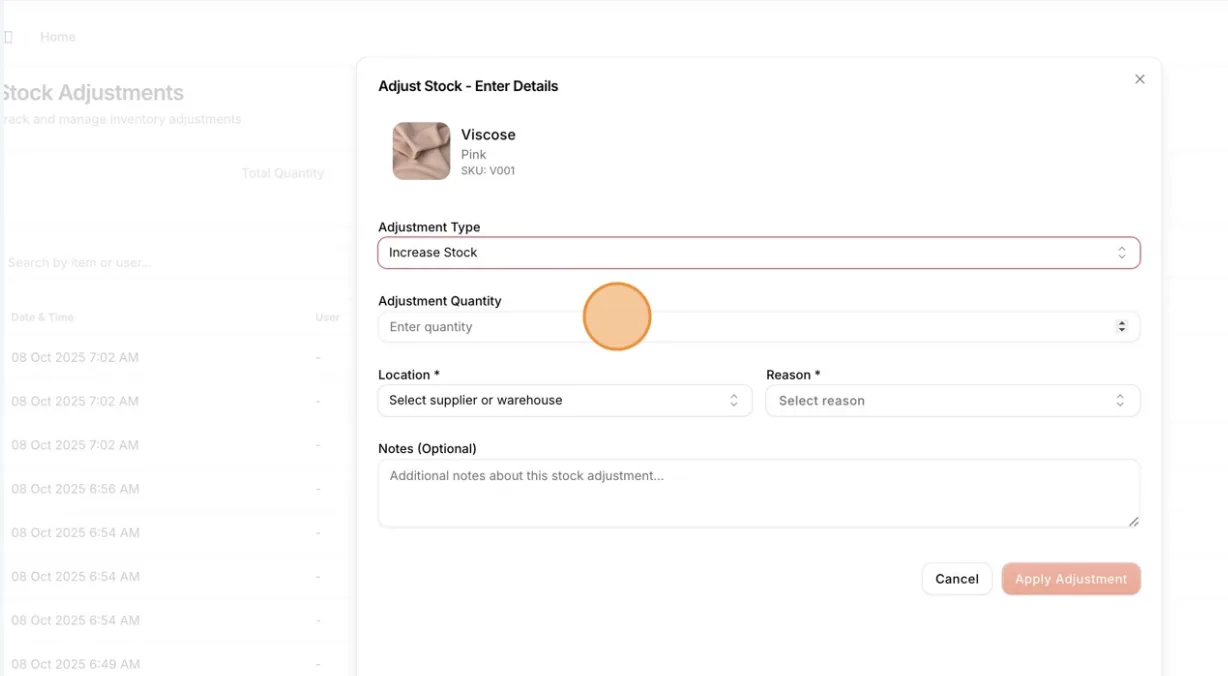The width and height of the screenshot is (1228, 676).
Task: Click the SKU: V001 text
Action: pos(488,171)
